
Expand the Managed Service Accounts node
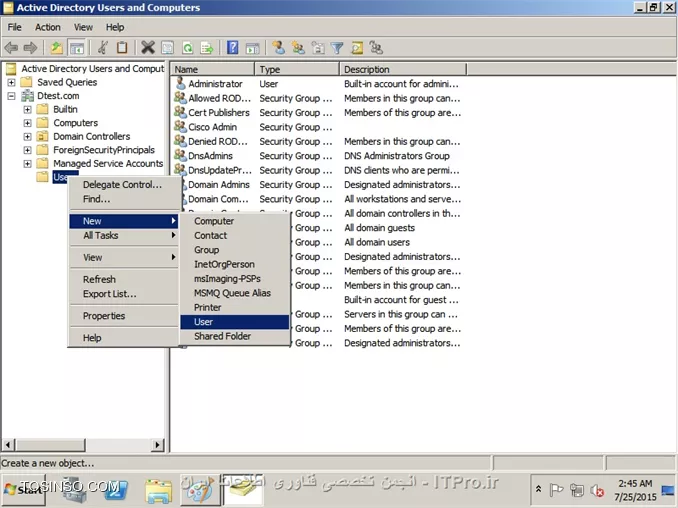coord(27,163)
